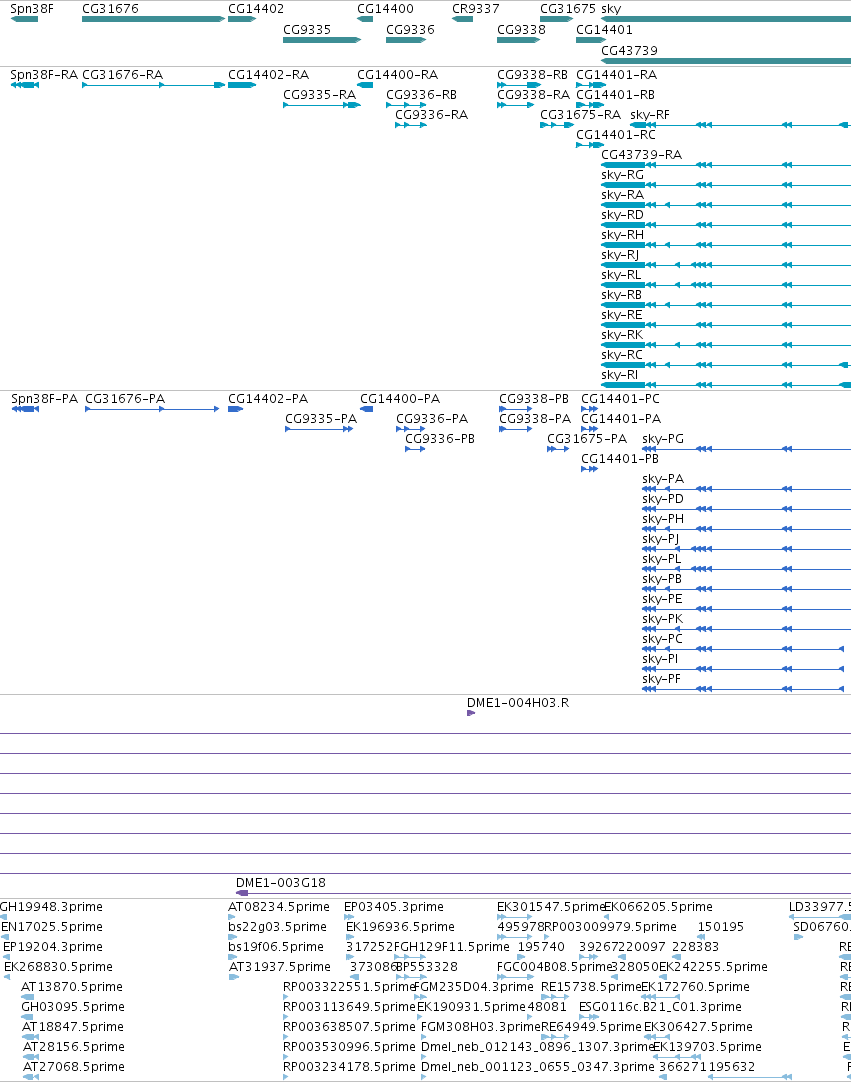The image size is (851, 1082).
Task: Select the CG14402-PA protein label
Action: 268,399
